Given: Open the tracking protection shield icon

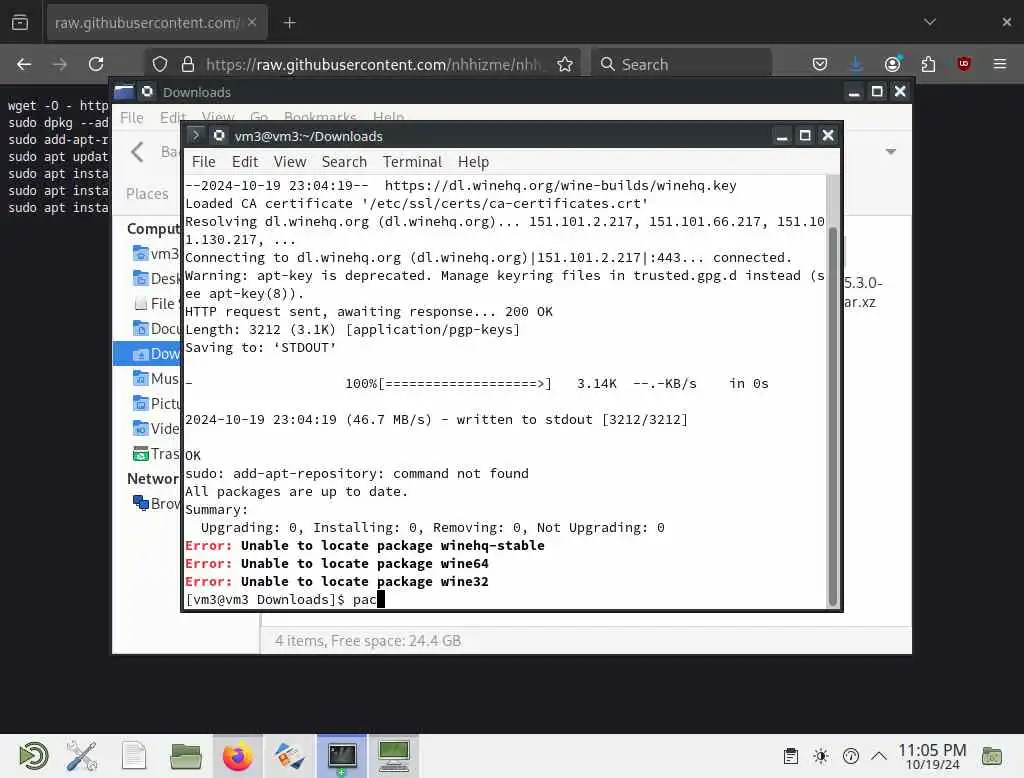Looking at the screenshot, I should pos(160,64).
